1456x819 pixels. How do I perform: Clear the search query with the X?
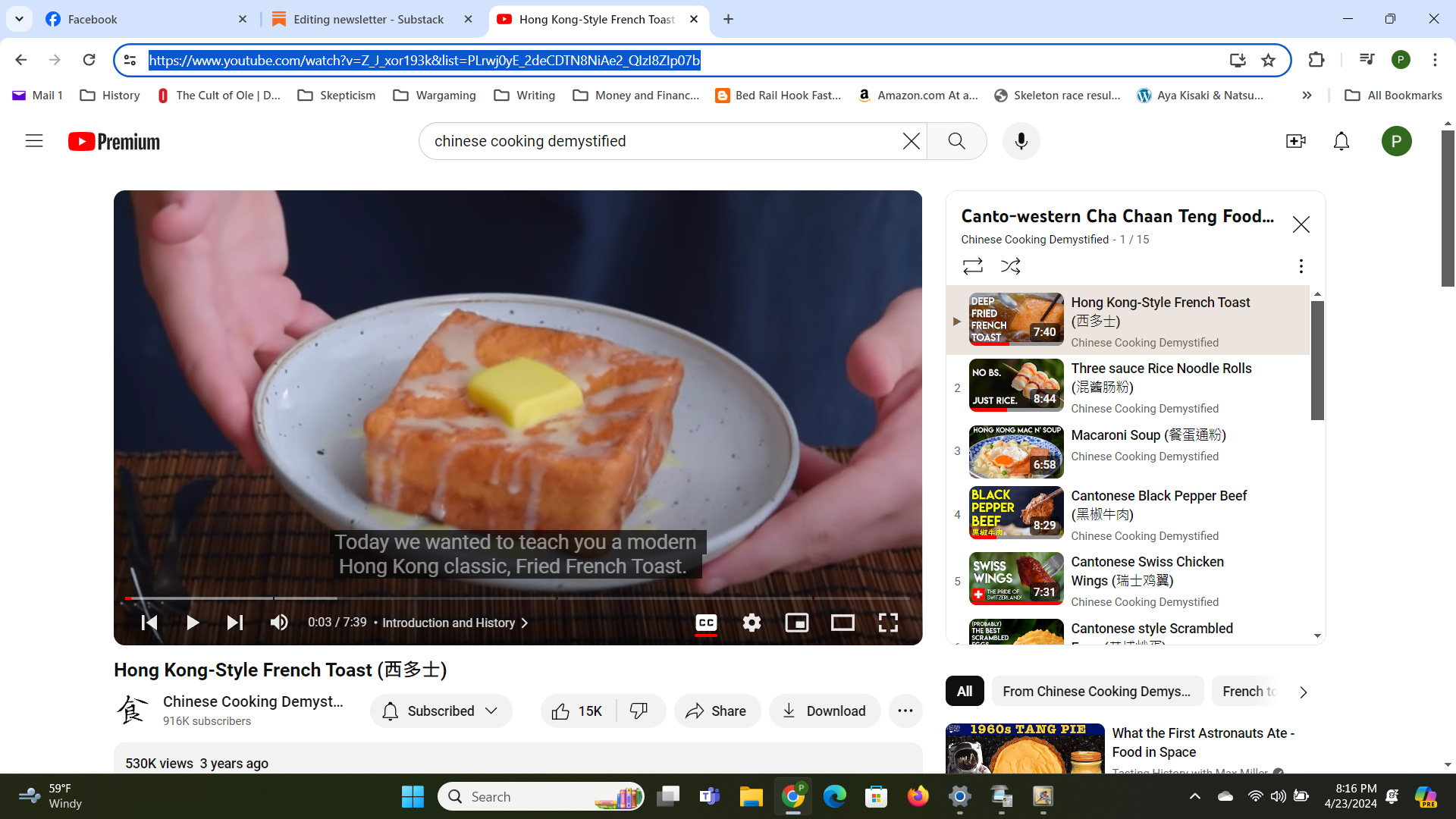(911, 141)
